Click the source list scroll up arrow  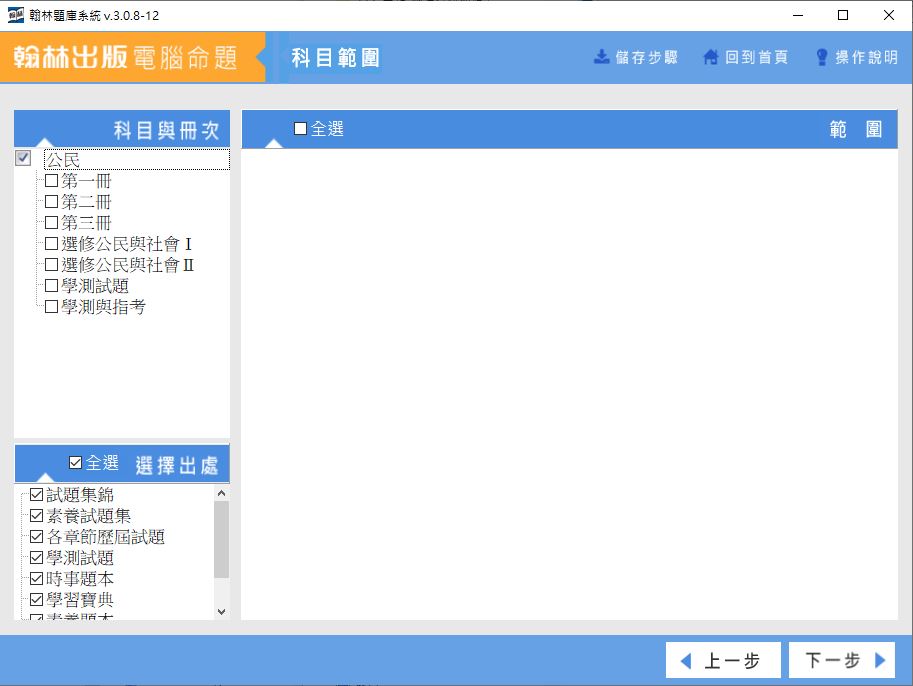[221, 493]
